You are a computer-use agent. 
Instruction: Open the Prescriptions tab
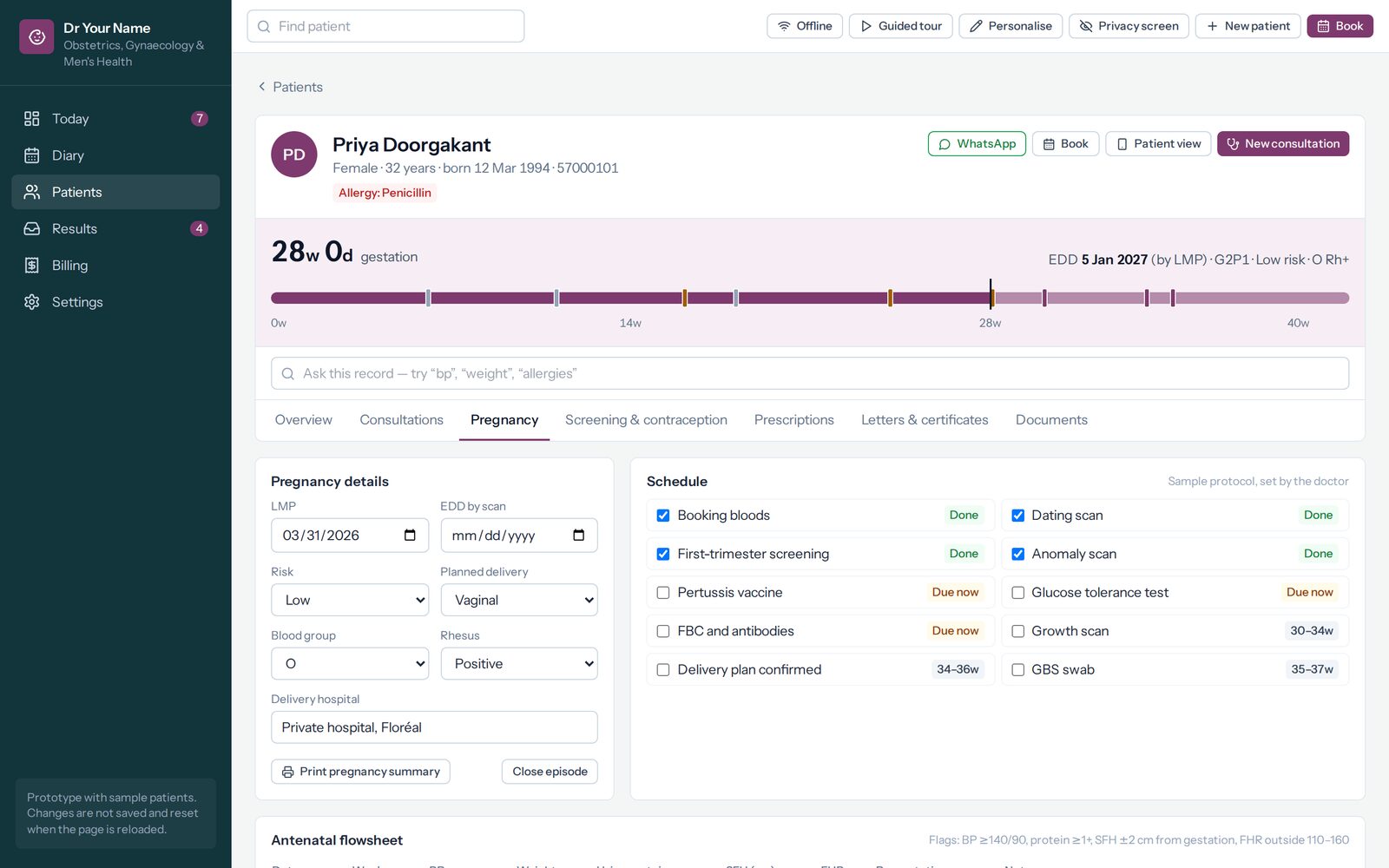point(794,420)
